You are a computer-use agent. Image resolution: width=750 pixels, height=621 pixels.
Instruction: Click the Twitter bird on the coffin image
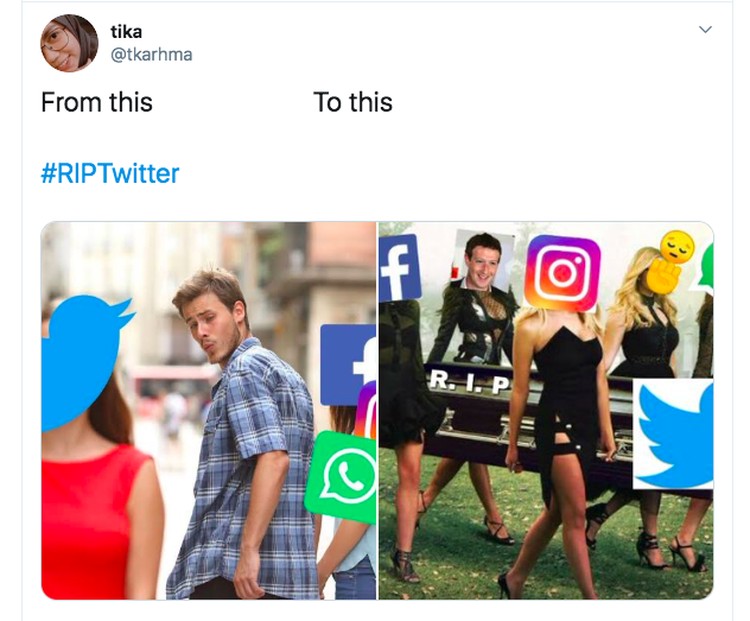click(x=673, y=433)
